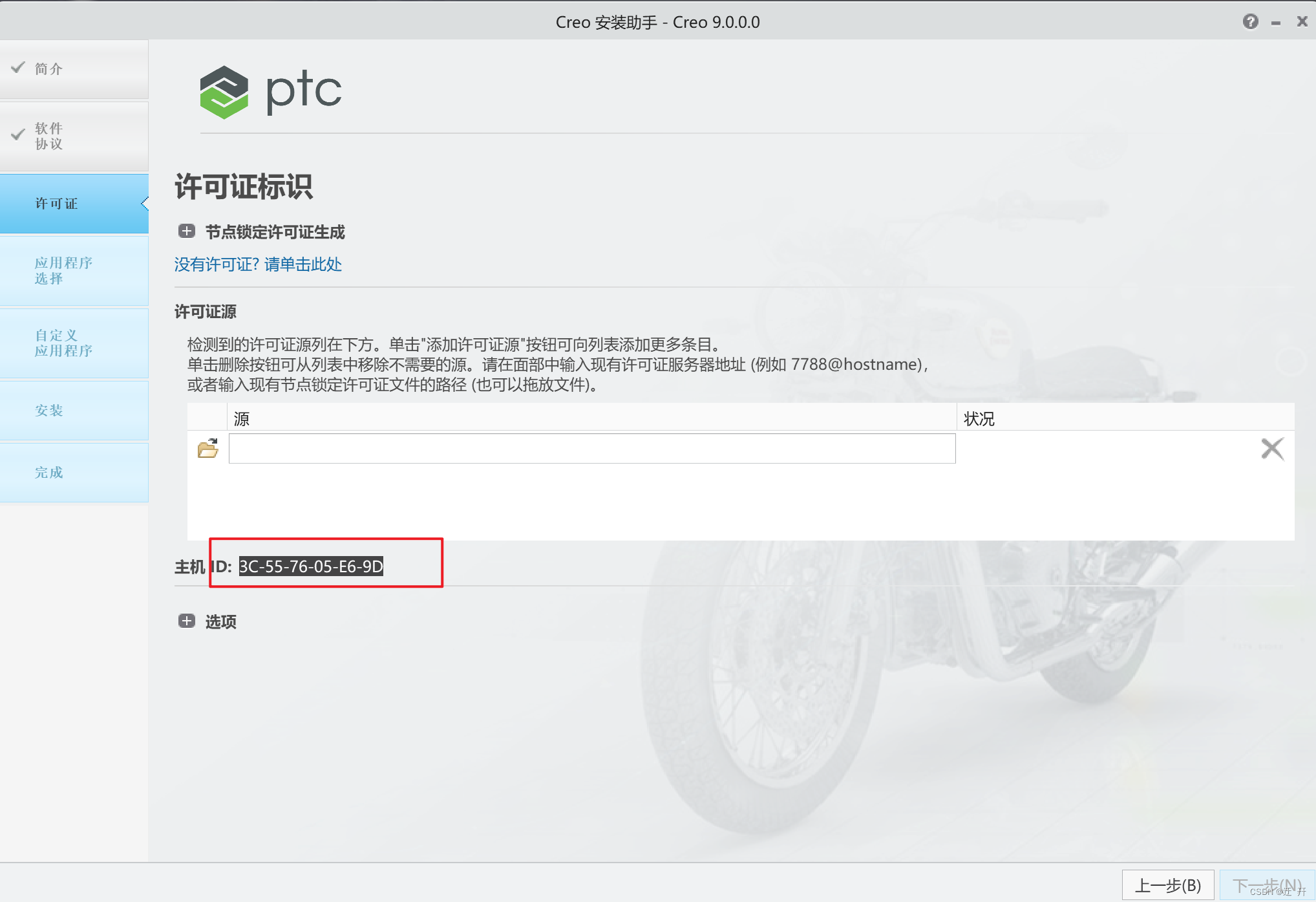The height and width of the screenshot is (902, 1316).
Task: Remove license source row with X icon
Action: point(1272,448)
